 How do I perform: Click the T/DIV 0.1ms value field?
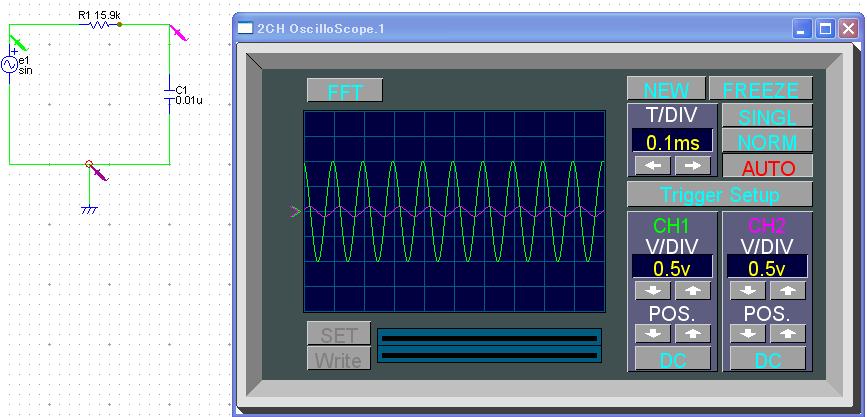[x=673, y=141]
